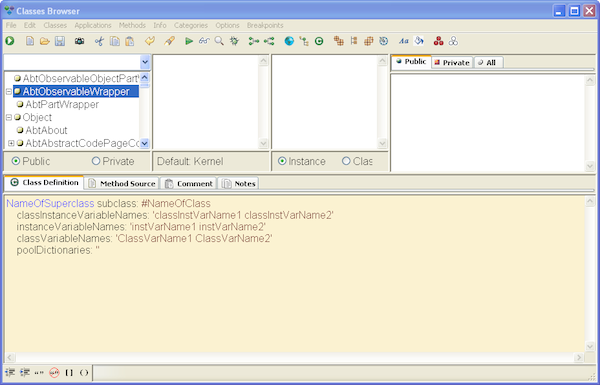Open the Info menu
The height and width of the screenshot is (385, 600).
(160, 25)
